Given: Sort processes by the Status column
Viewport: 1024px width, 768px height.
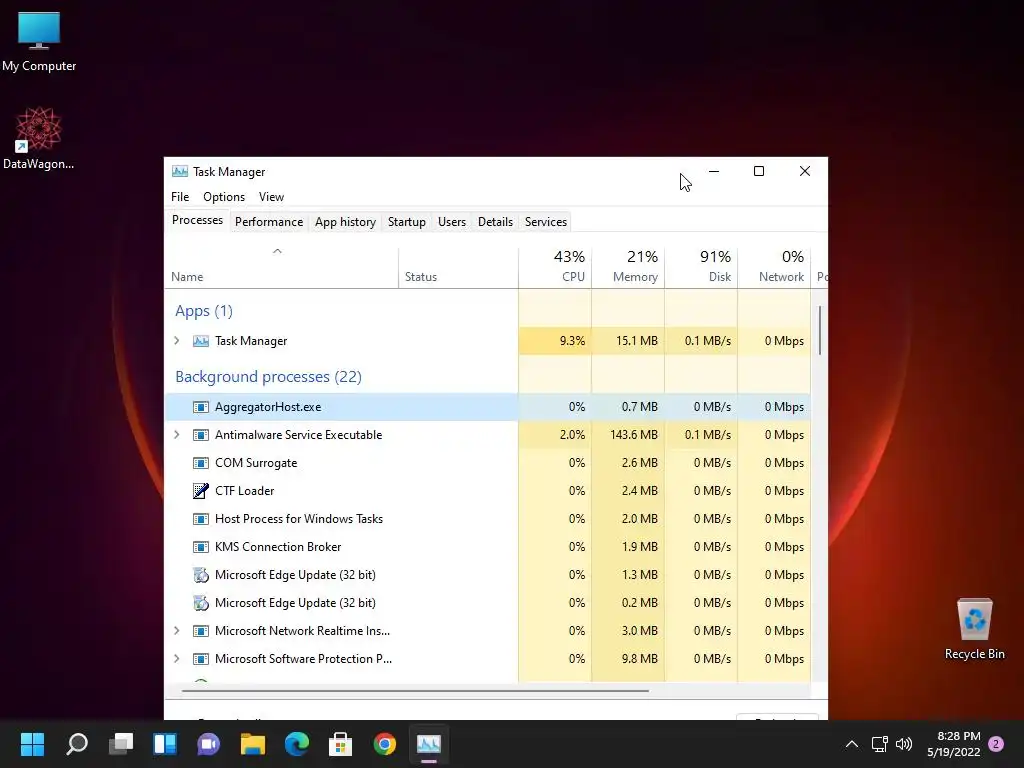Looking at the screenshot, I should click(x=458, y=268).
